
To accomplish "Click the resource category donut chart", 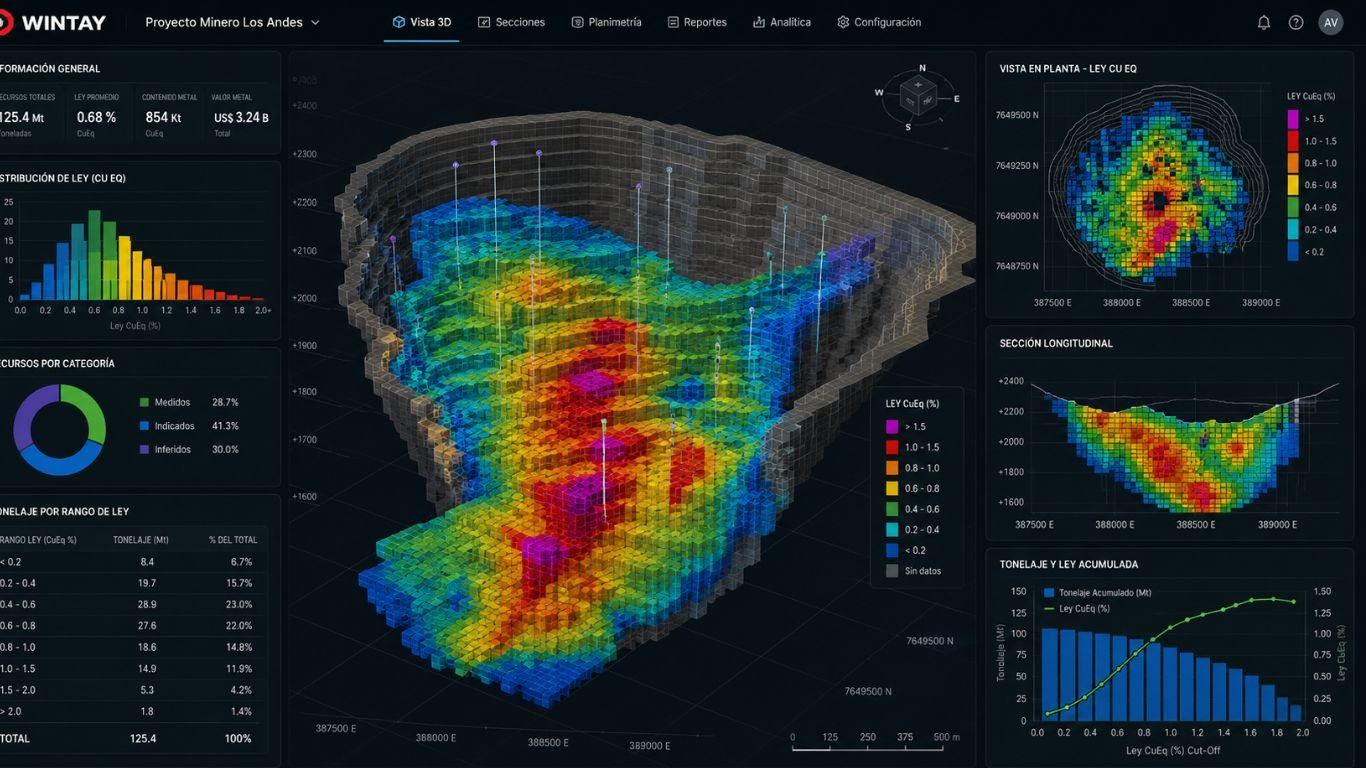I will coord(59,430).
